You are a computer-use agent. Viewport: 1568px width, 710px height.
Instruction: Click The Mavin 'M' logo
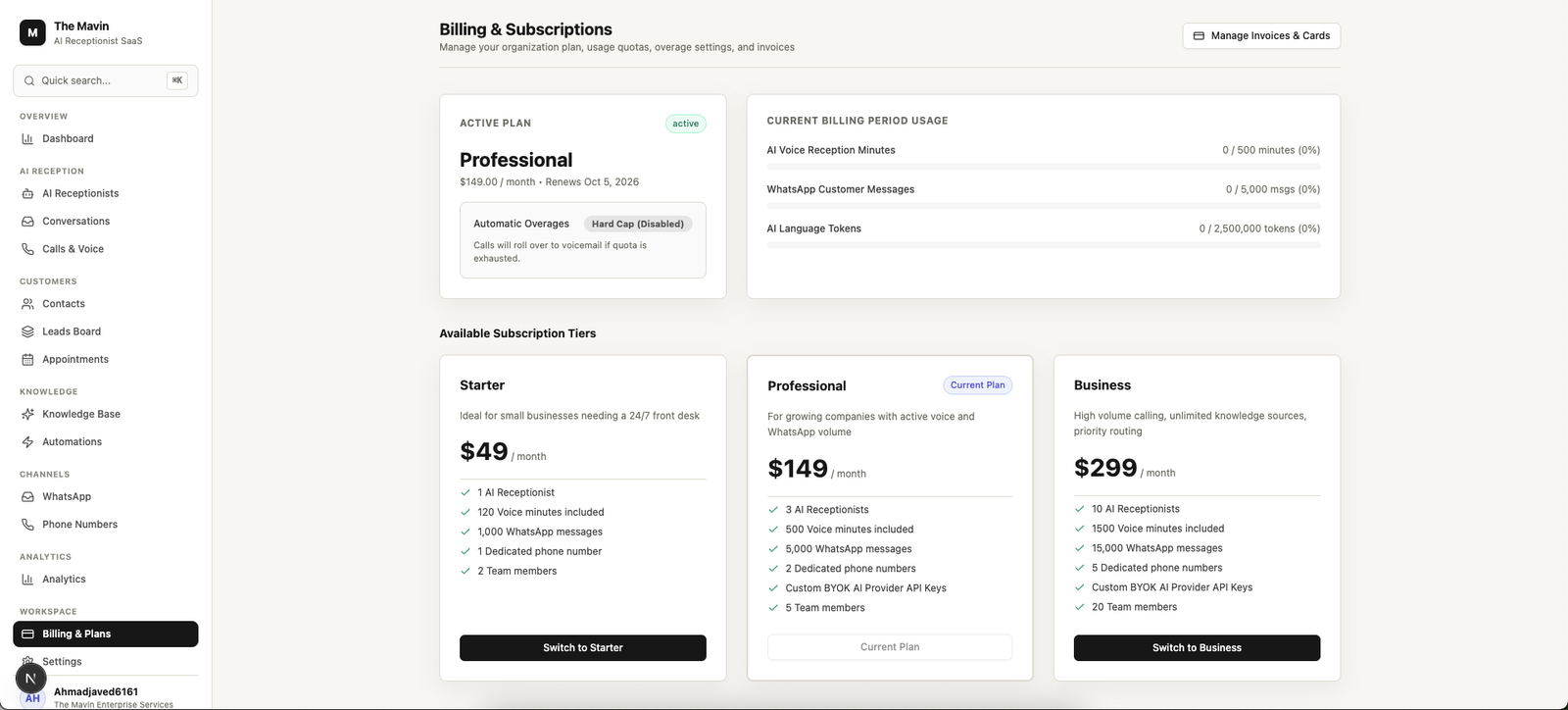click(x=32, y=32)
